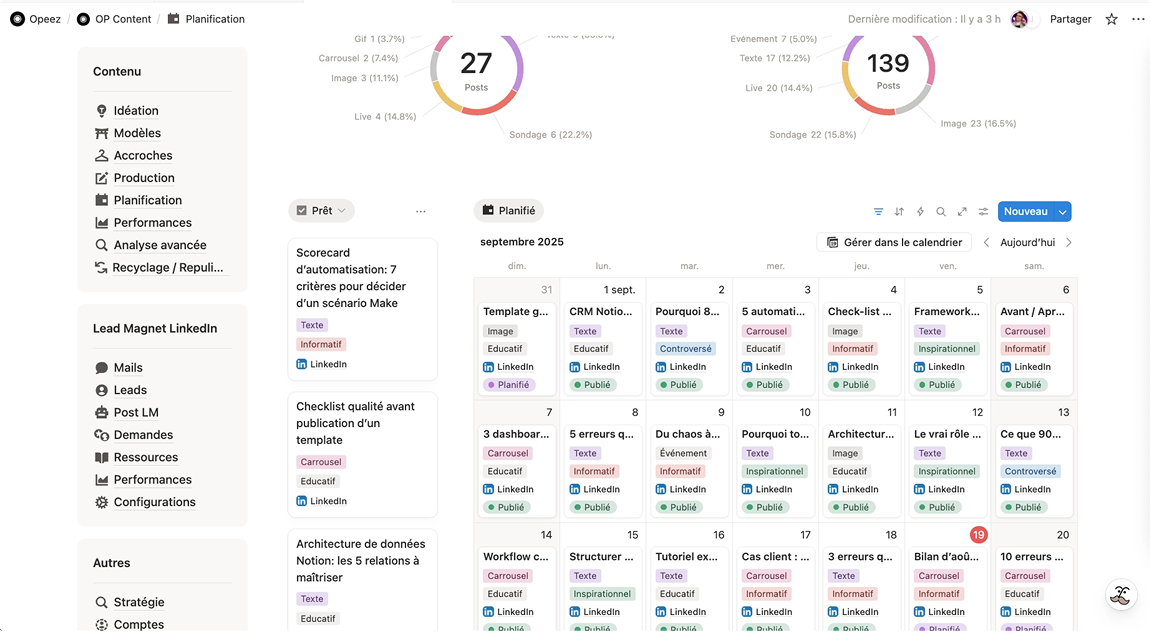Image resolution: width=1150 pixels, height=632 pixels.
Task: Open Post LM page
Action: tap(136, 412)
